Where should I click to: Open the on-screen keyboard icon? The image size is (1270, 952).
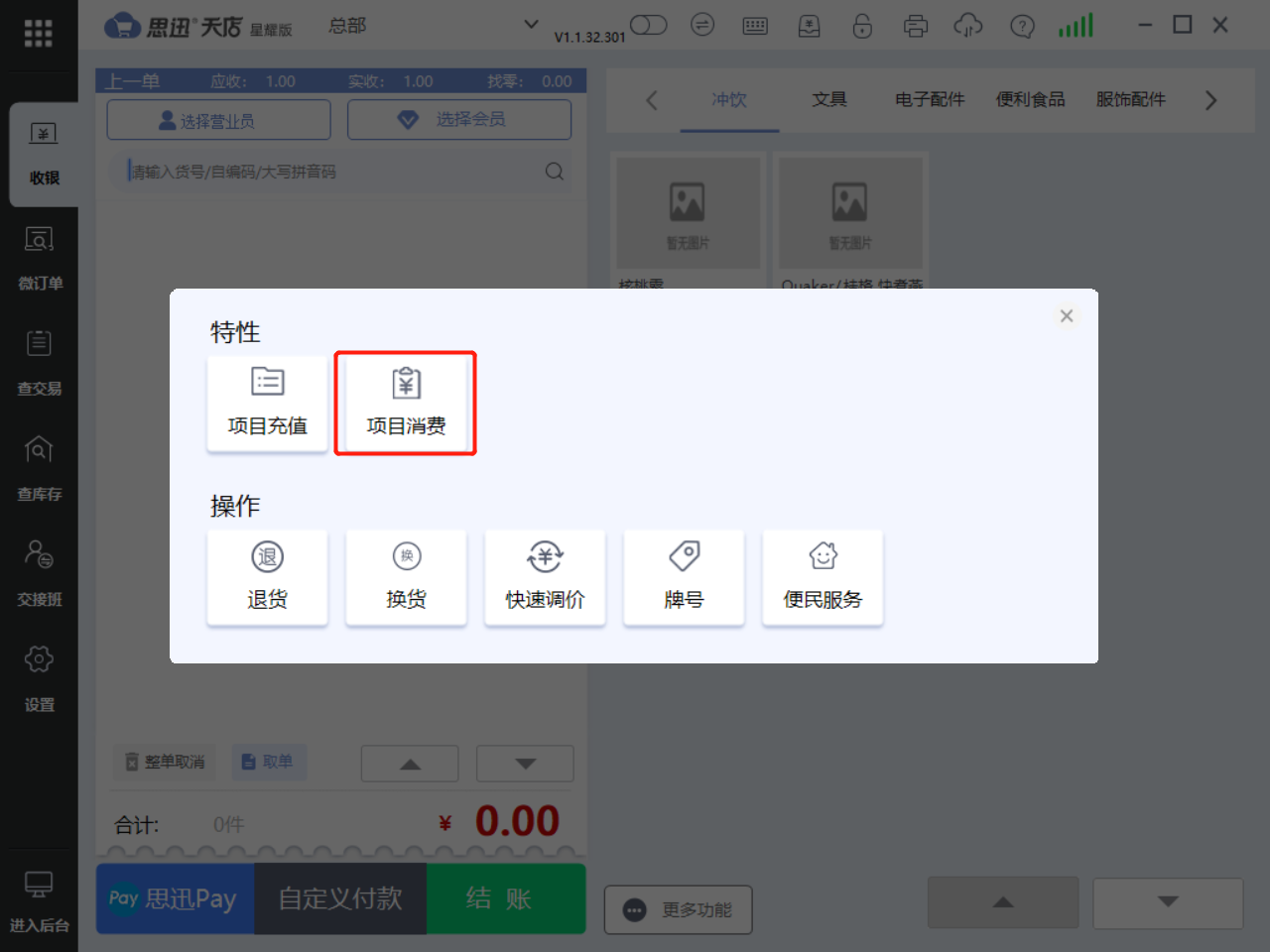(755, 26)
